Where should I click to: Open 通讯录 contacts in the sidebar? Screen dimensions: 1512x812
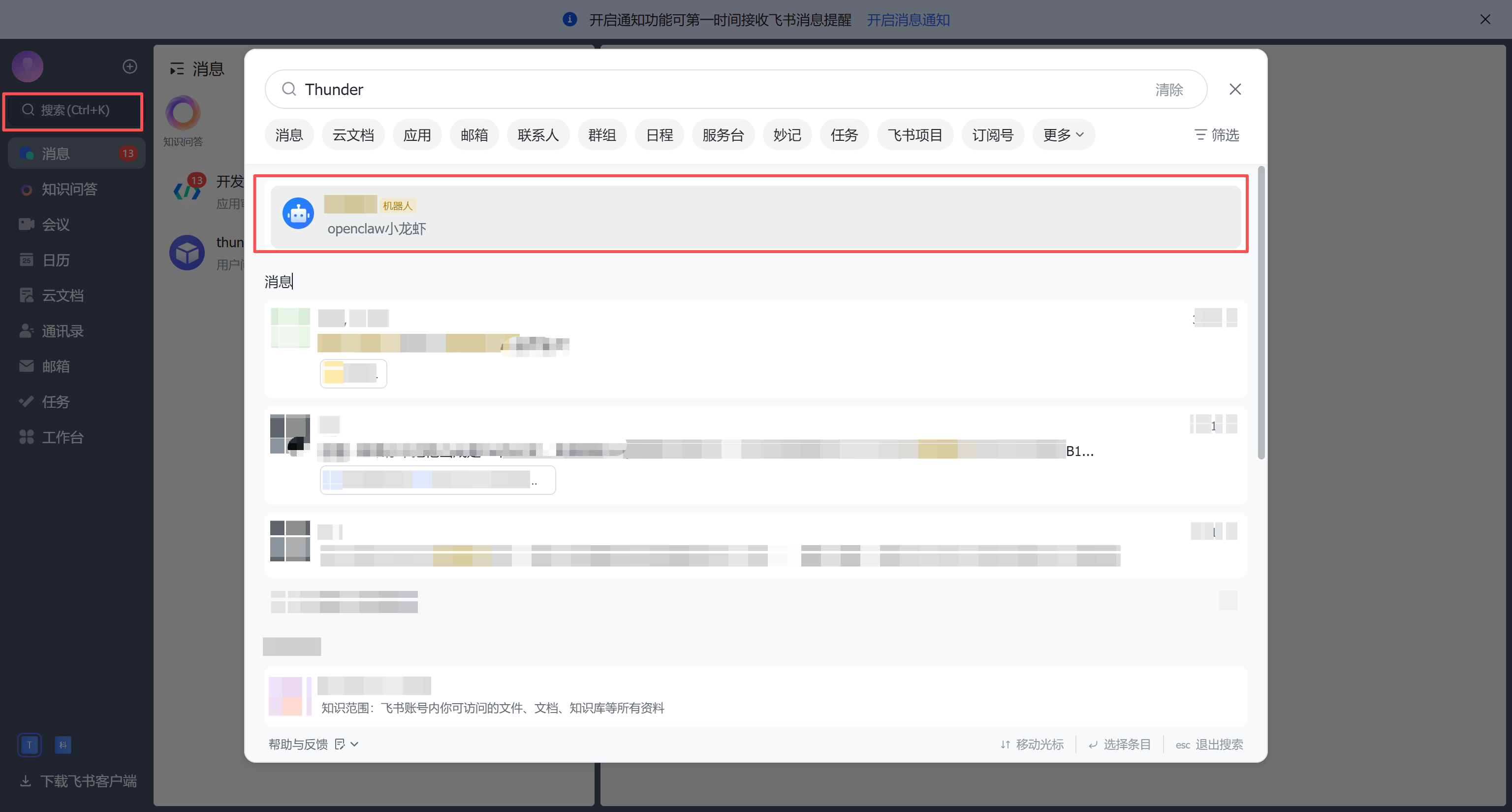[62, 331]
